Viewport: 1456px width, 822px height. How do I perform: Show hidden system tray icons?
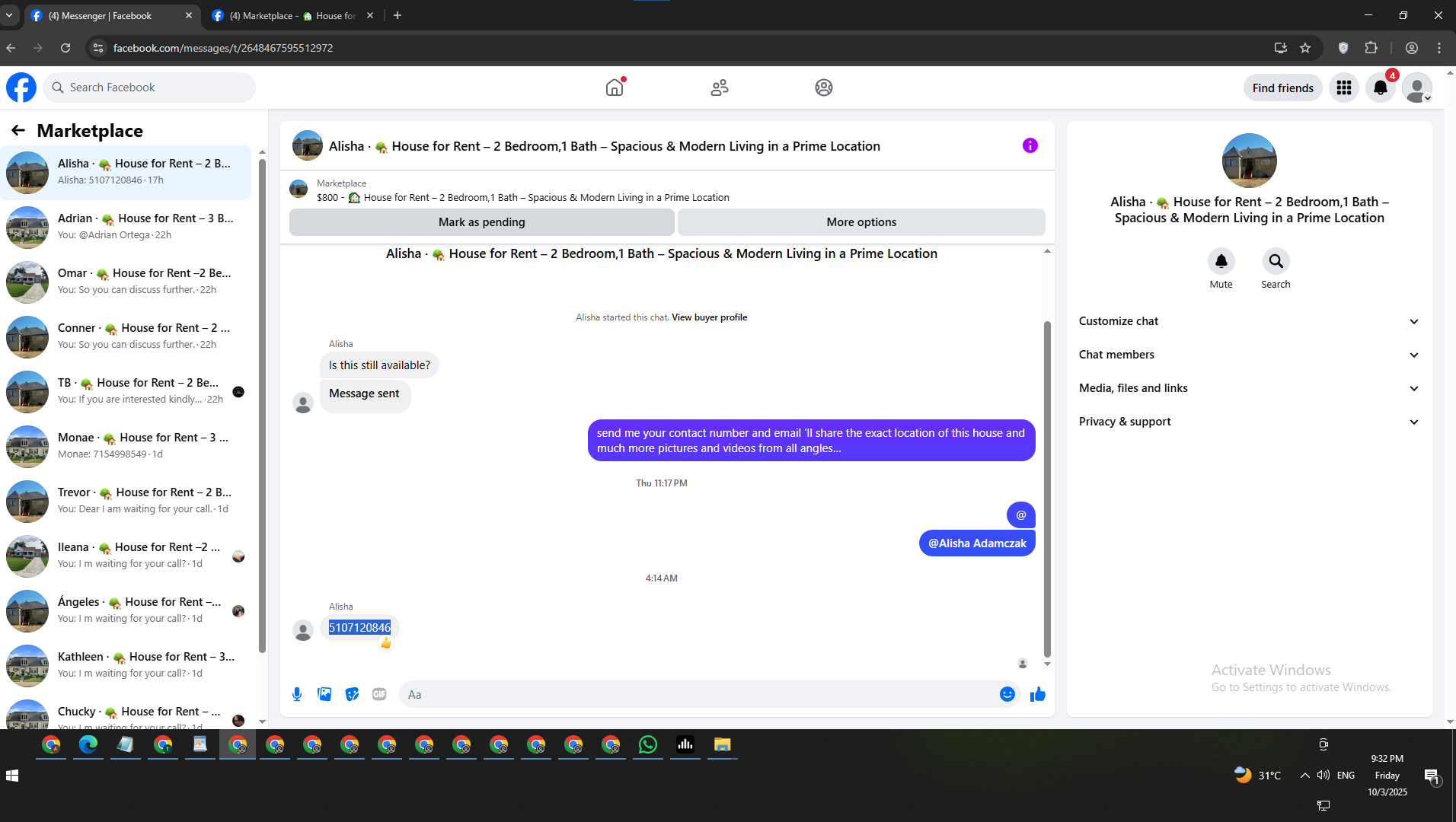[1305, 776]
